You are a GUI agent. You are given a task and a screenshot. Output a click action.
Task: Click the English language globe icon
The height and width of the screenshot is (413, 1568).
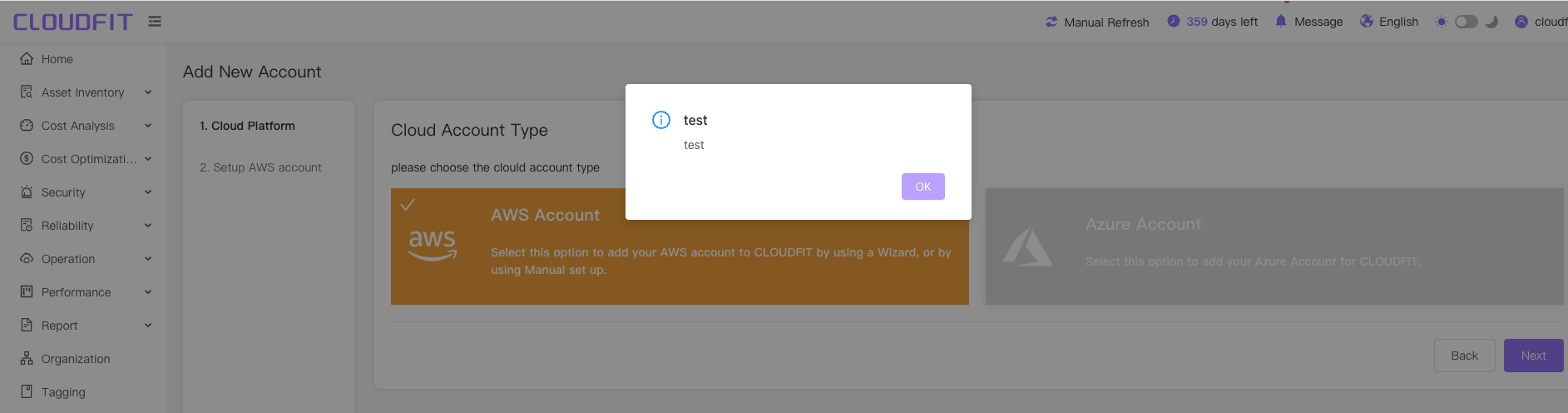point(1366,21)
